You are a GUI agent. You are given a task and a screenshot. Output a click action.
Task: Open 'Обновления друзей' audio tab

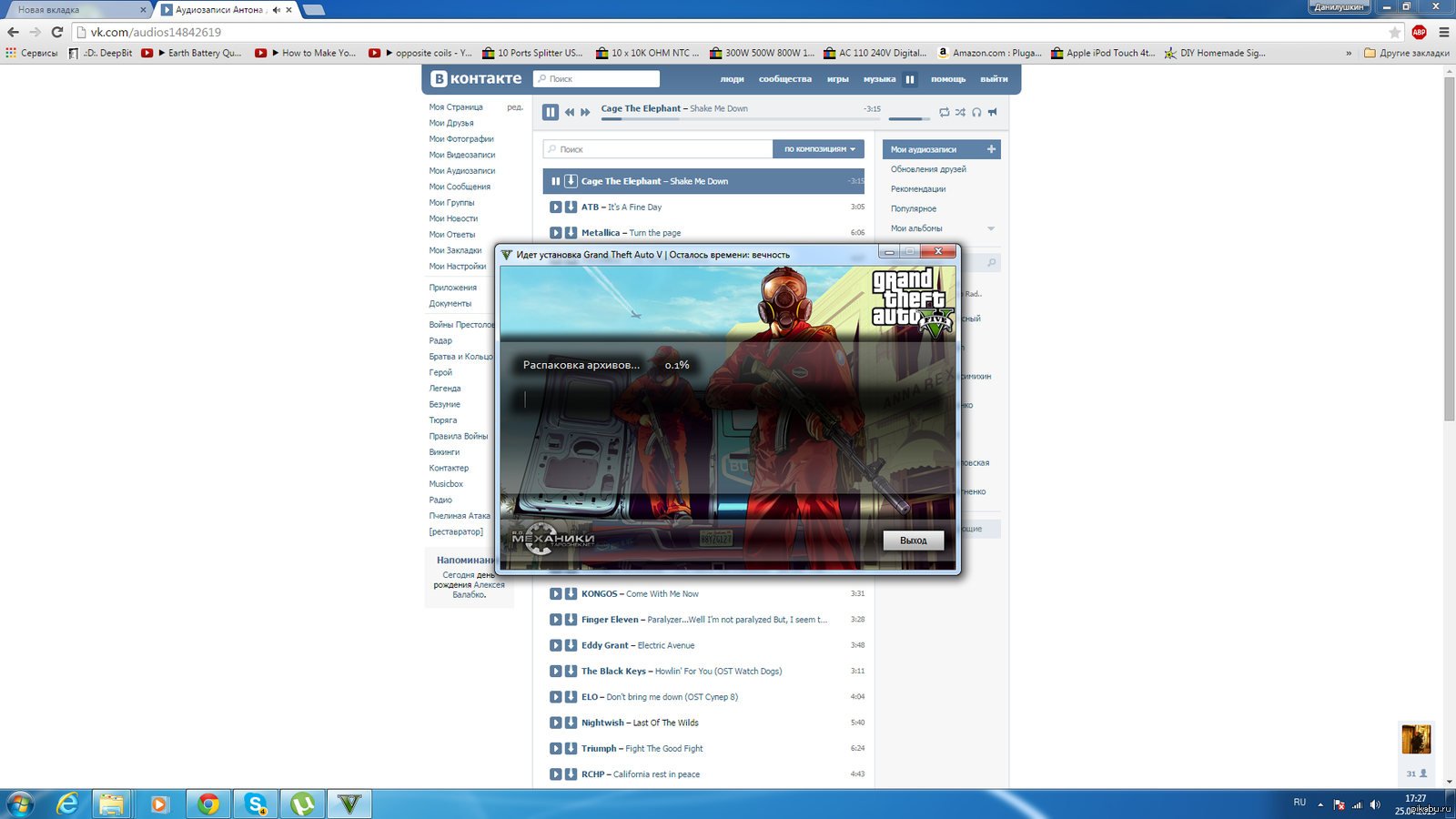(928, 169)
